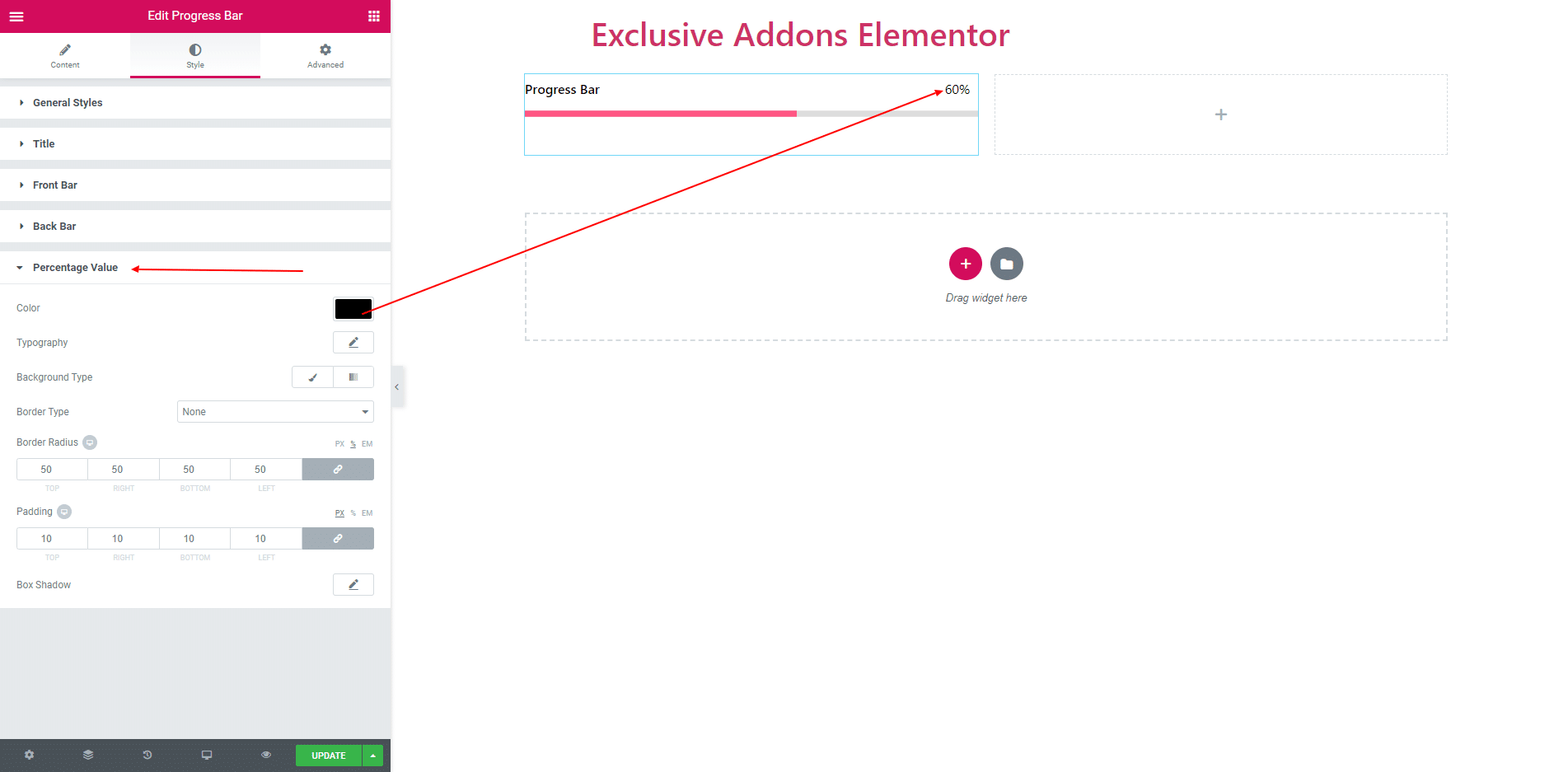Open the Navigator layers icon
1568x772 pixels.
click(88, 755)
